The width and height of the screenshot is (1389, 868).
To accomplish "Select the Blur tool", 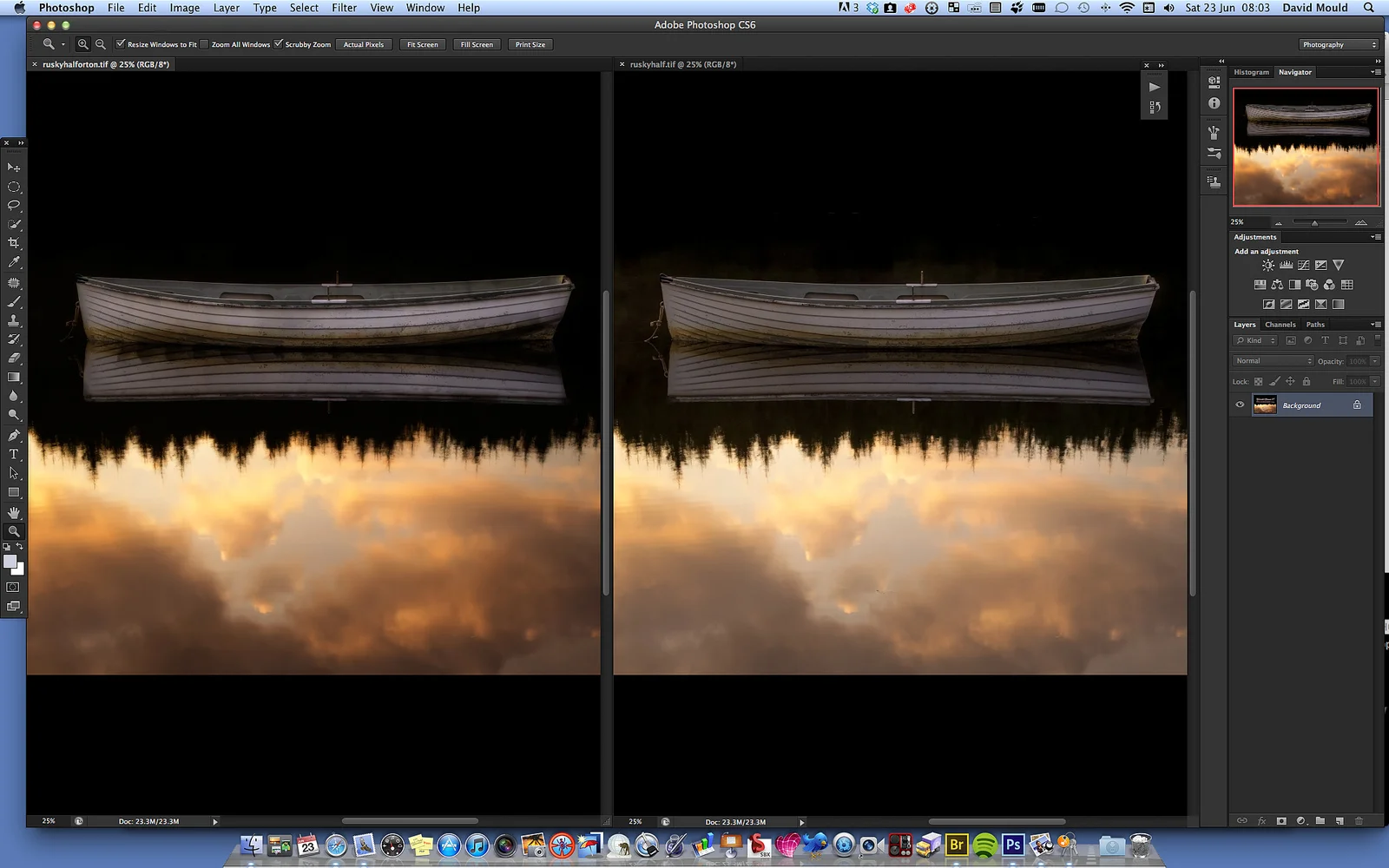I will point(14,396).
